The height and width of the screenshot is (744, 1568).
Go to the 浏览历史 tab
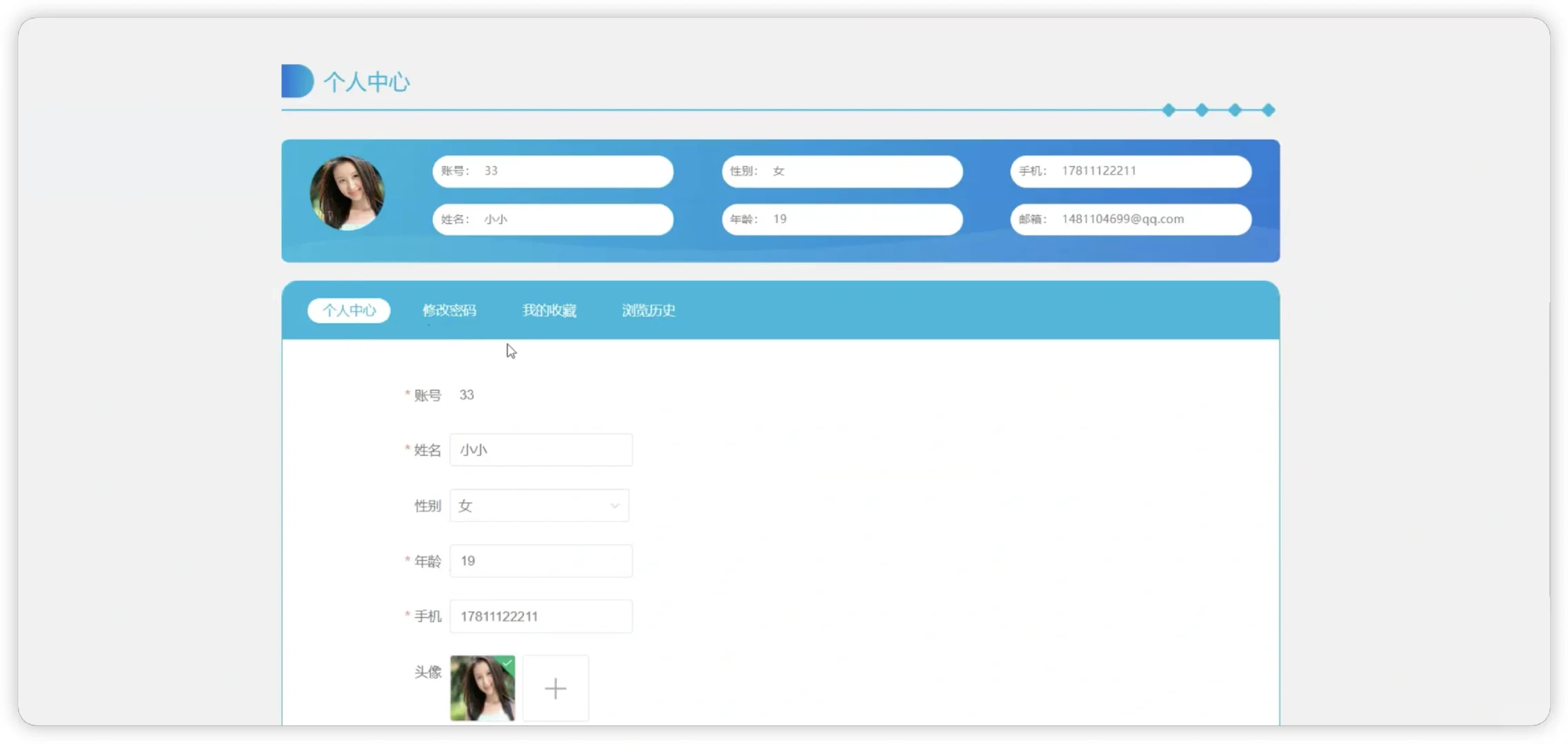[649, 311]
